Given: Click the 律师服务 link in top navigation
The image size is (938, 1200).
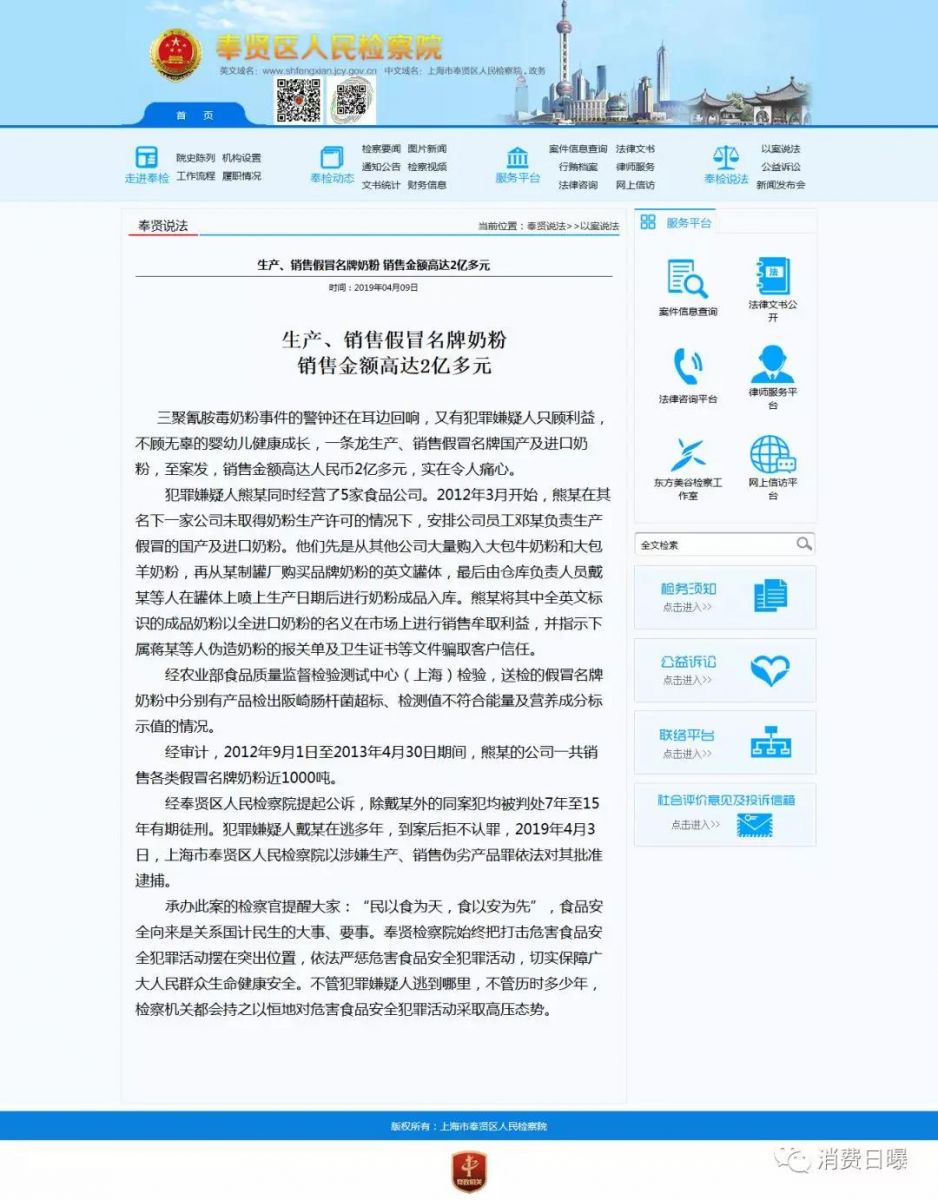Looking at the screenshot, I should click(635, 167).
